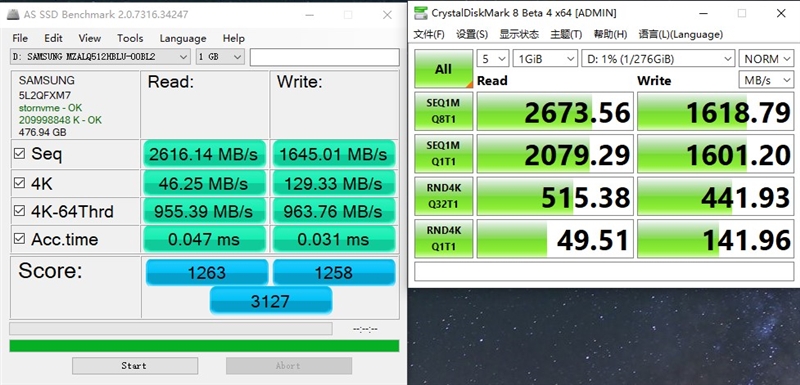Open the SAMSUNG drive selection dropdown

[x=100, y=57]
